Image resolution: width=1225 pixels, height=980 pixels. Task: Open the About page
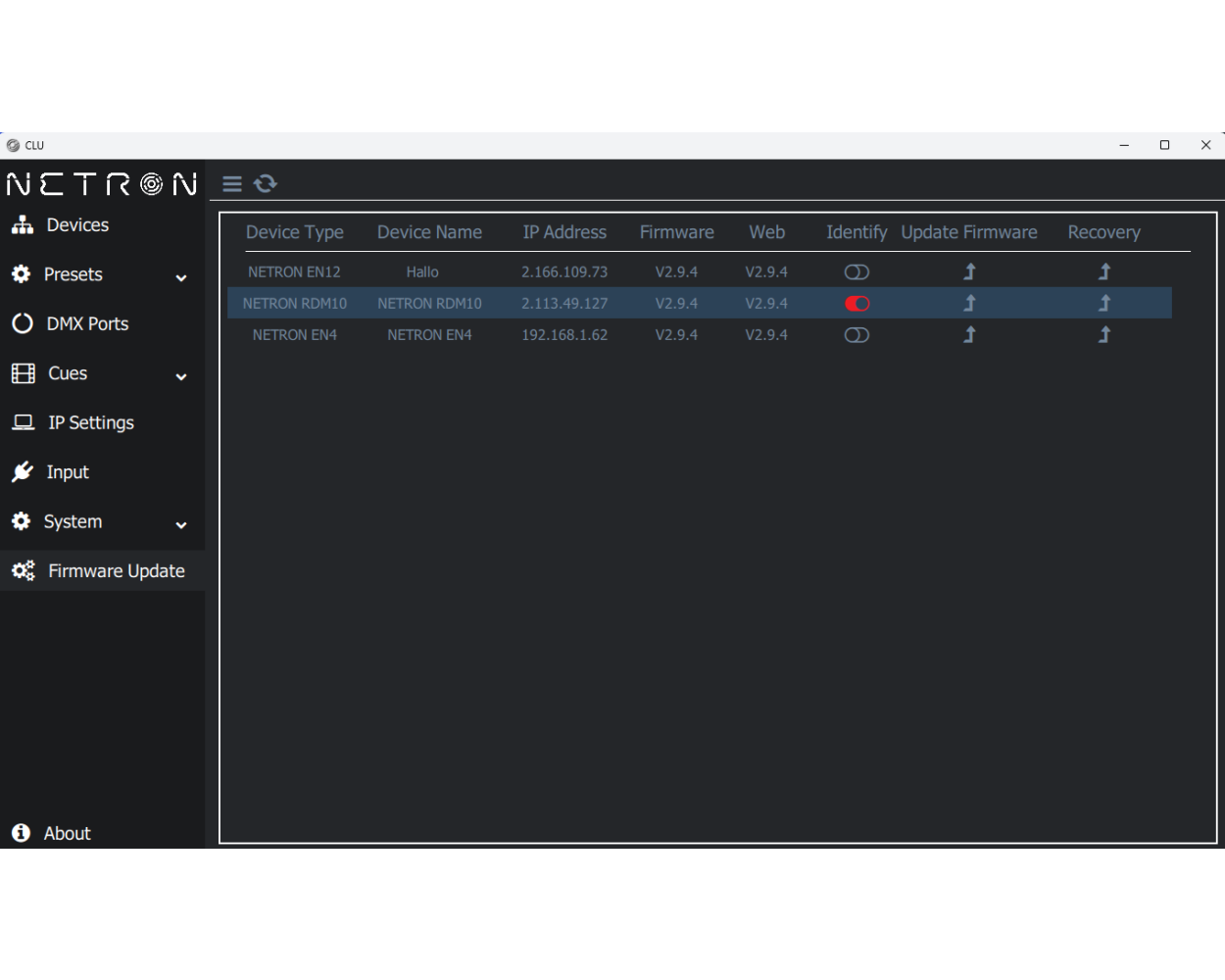tap(67, 833)
